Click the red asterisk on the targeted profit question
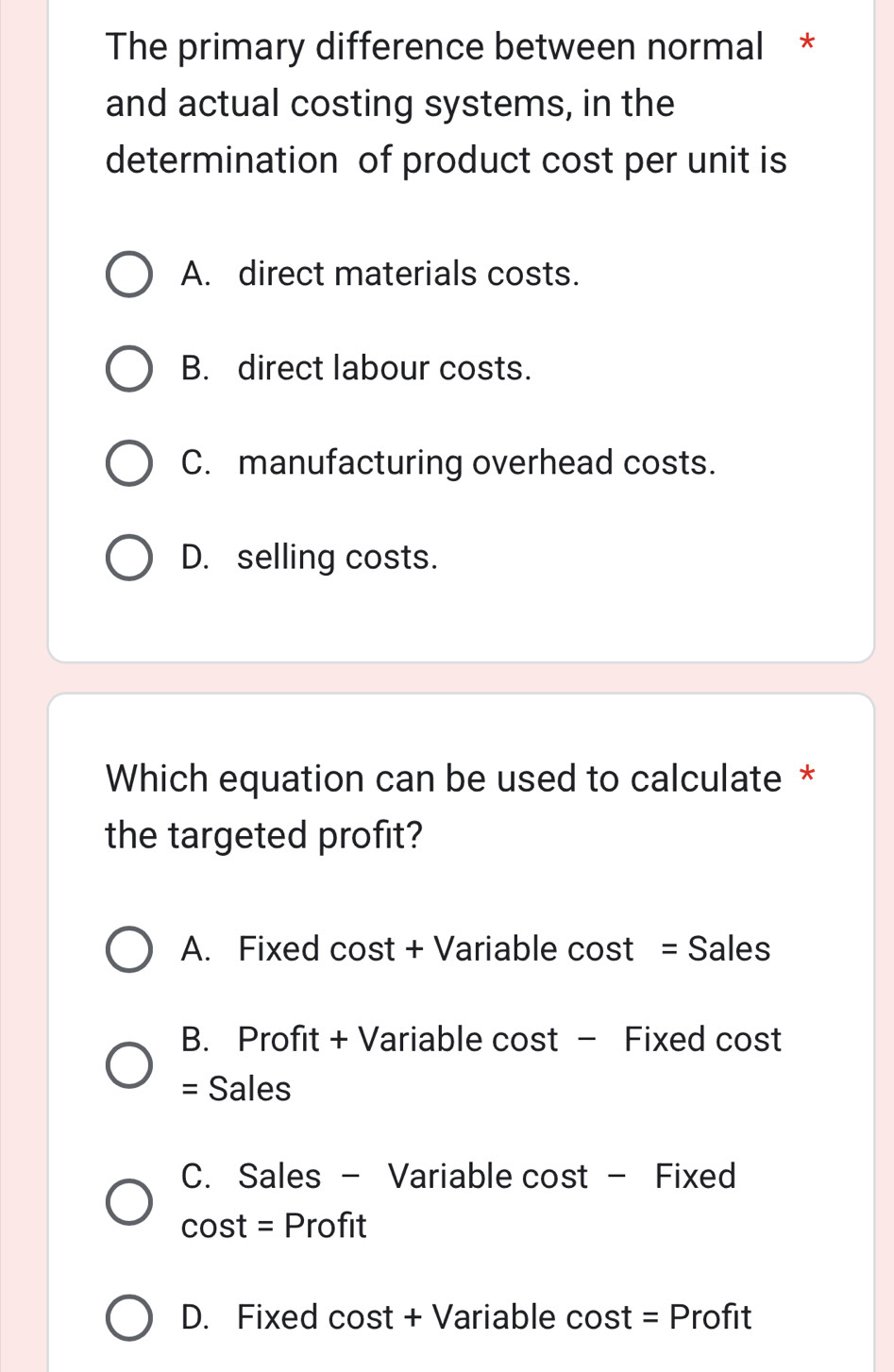The height and width of the screenshot is (1372, 894). [806, 777]
